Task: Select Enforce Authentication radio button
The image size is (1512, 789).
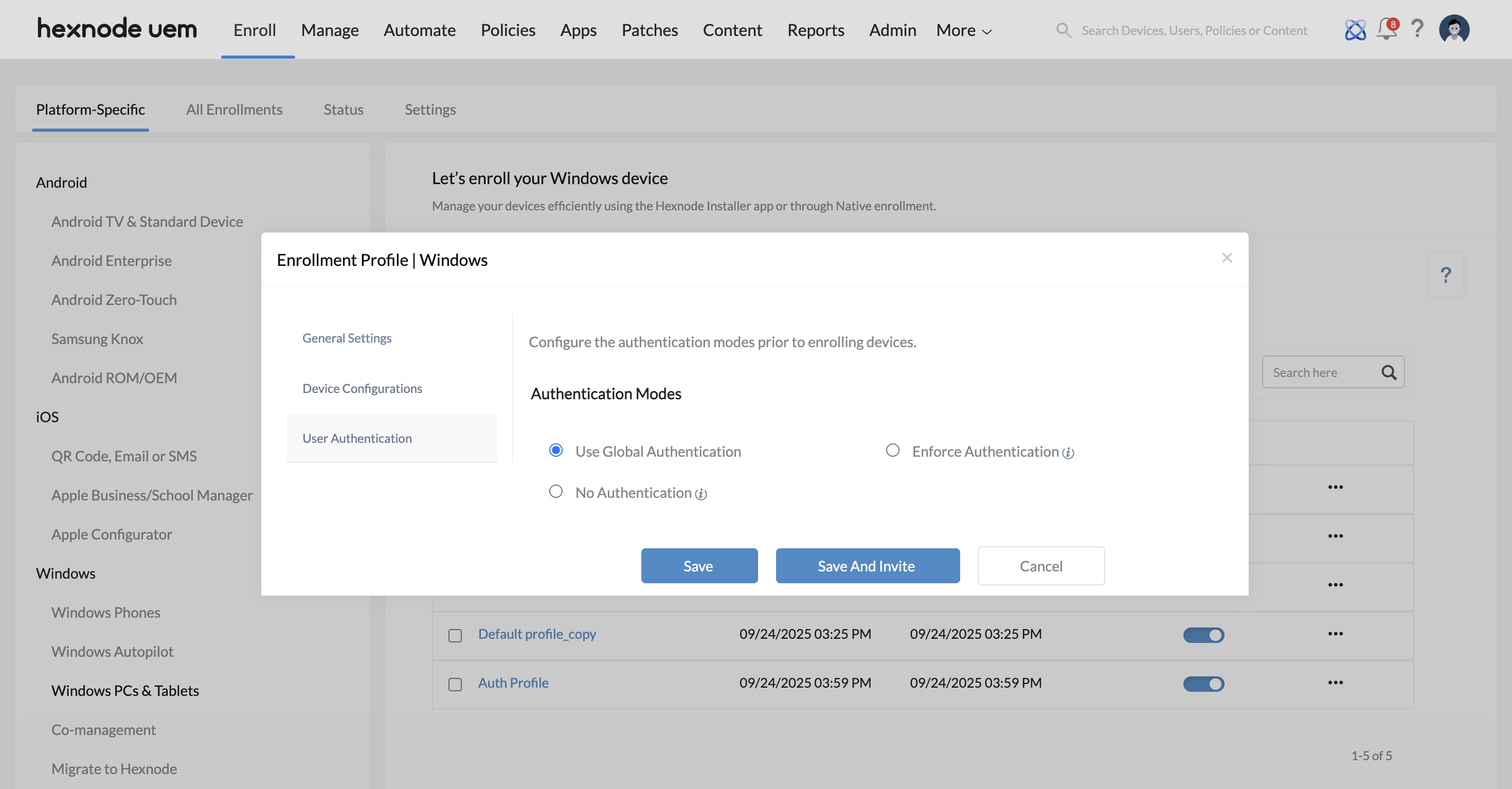Action: (x=892, y=450)
